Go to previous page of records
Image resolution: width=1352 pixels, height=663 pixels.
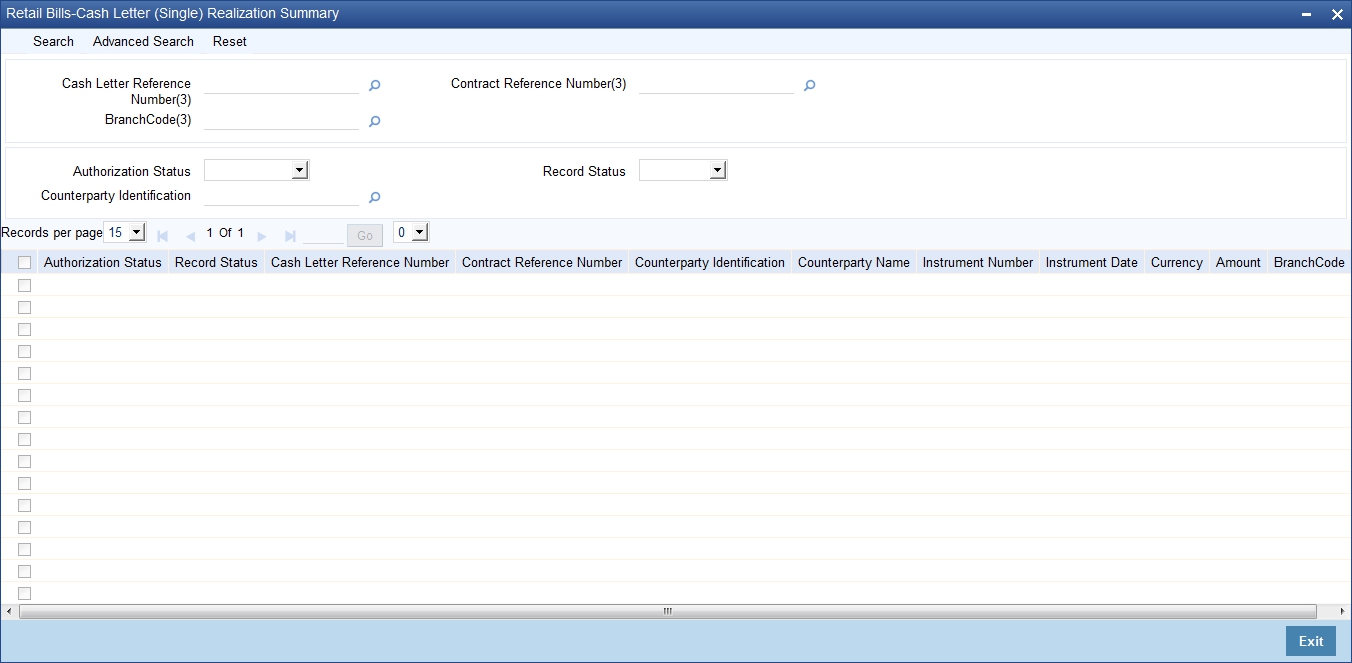(x=190, y=236)
